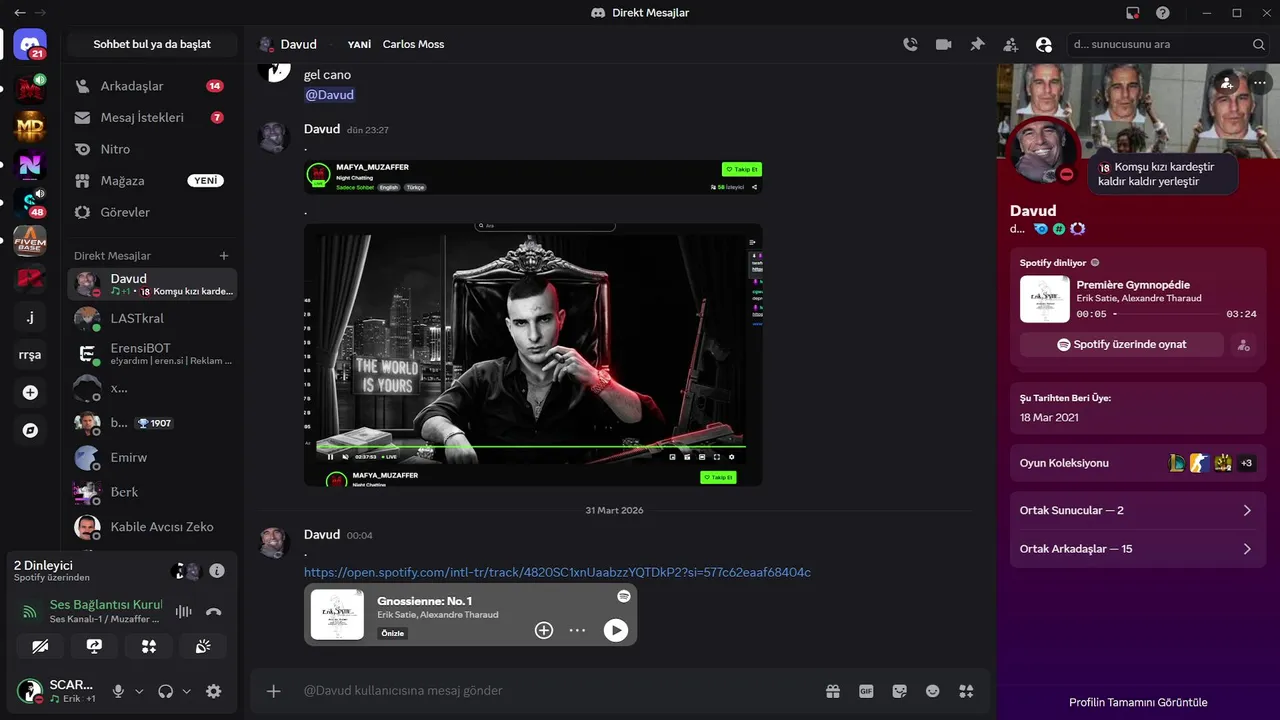Start a voice call with Davud
This screenshot has height=720, width=1280.
[x=910, y=44]
